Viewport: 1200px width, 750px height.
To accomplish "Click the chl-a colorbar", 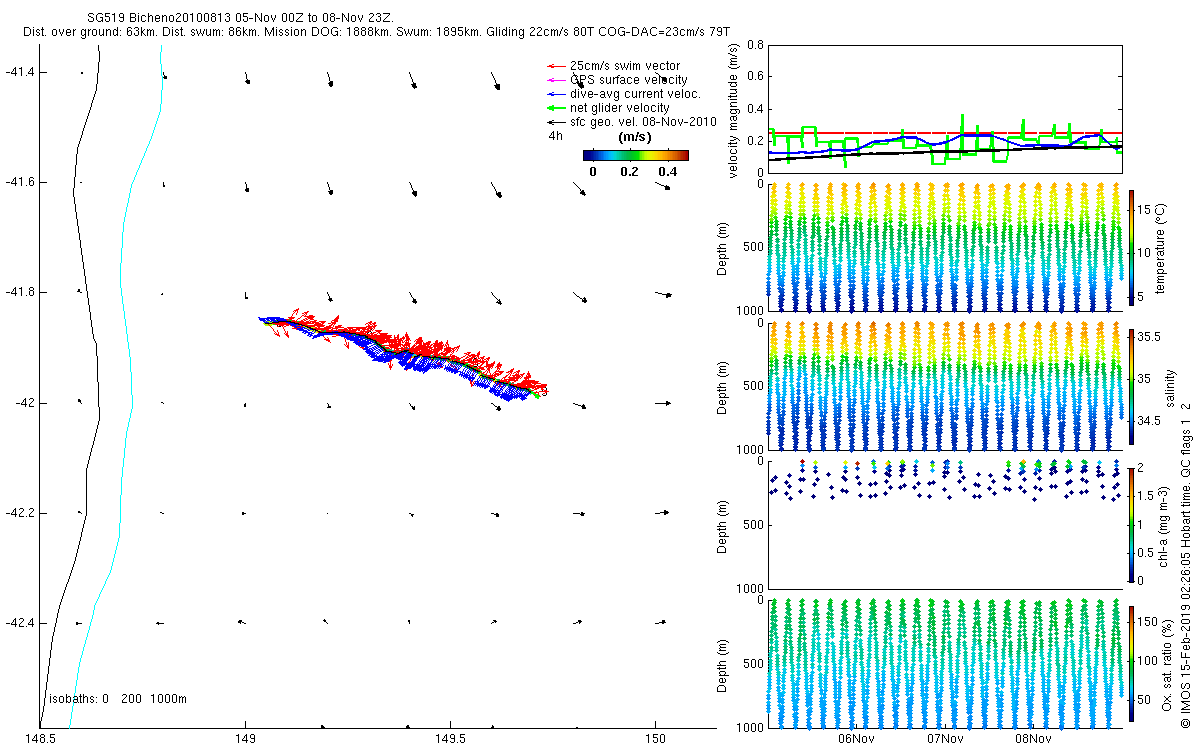I will tap(1132, 524).
